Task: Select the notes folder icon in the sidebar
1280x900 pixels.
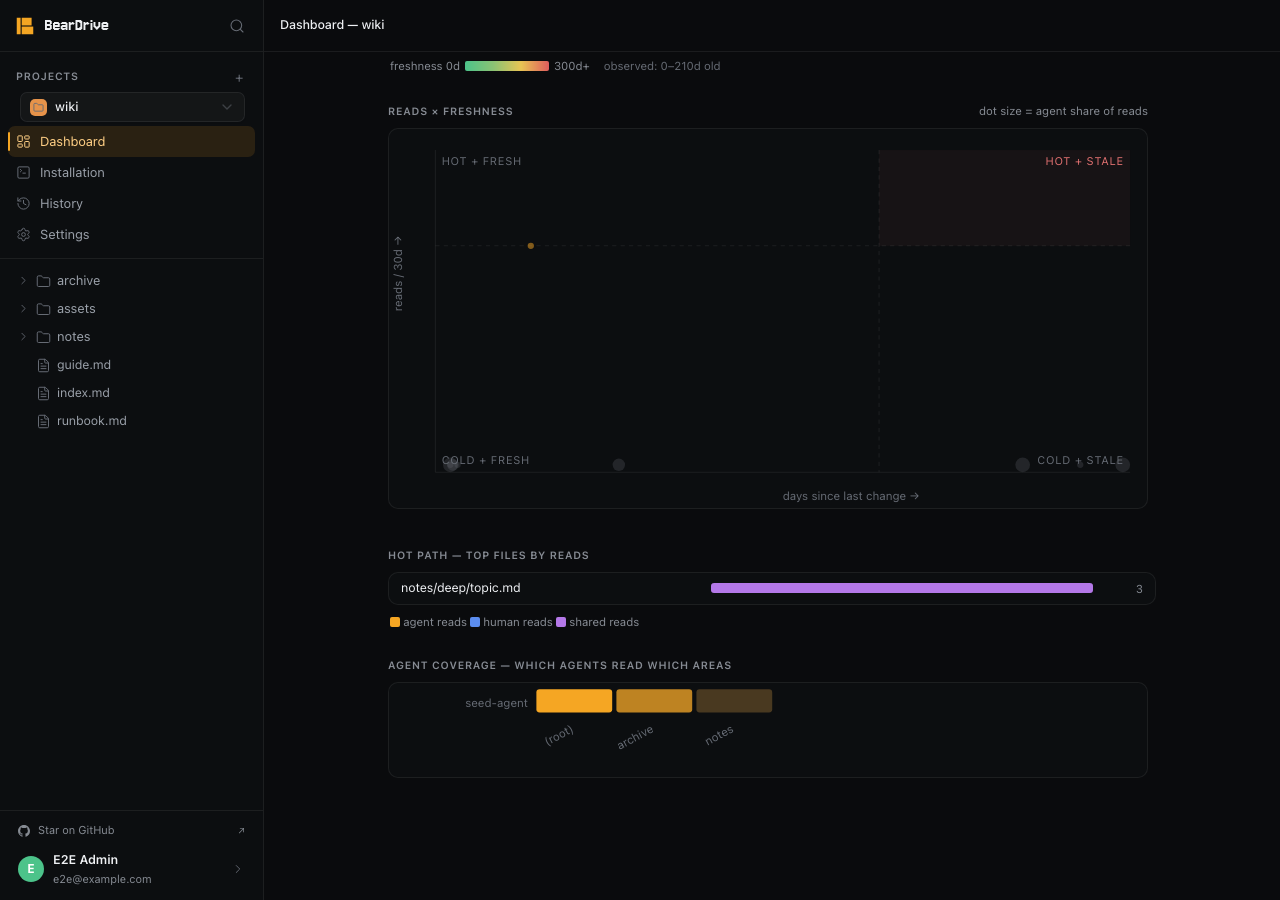Action: coord(43,337)
